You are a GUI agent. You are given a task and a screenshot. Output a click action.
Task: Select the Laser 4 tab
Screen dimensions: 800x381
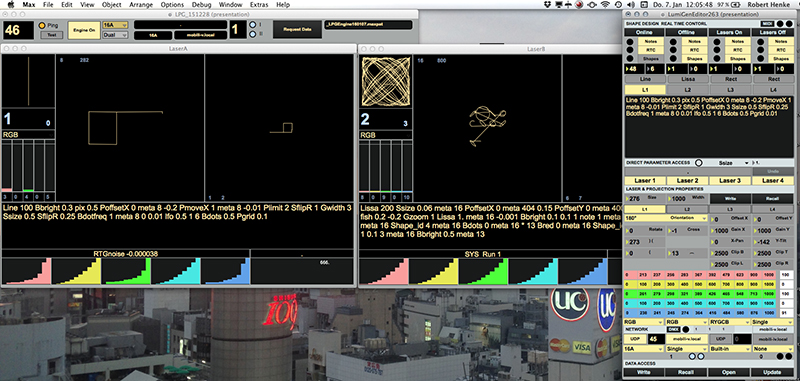(x=773, y=181)
